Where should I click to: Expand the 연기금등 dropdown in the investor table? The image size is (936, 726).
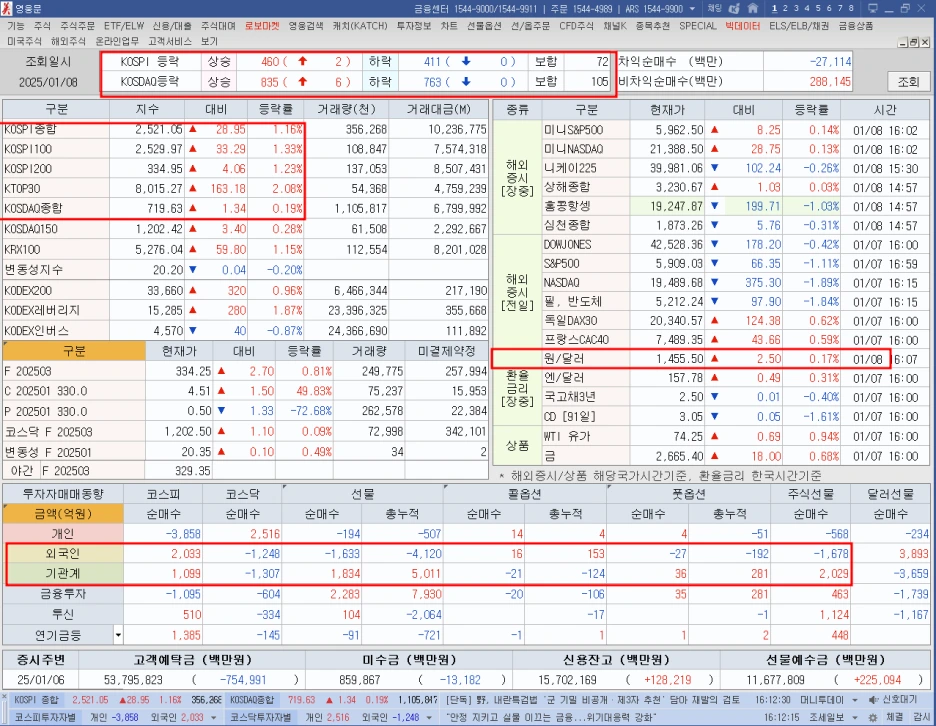pyautogui.click(x=117, y=634)
